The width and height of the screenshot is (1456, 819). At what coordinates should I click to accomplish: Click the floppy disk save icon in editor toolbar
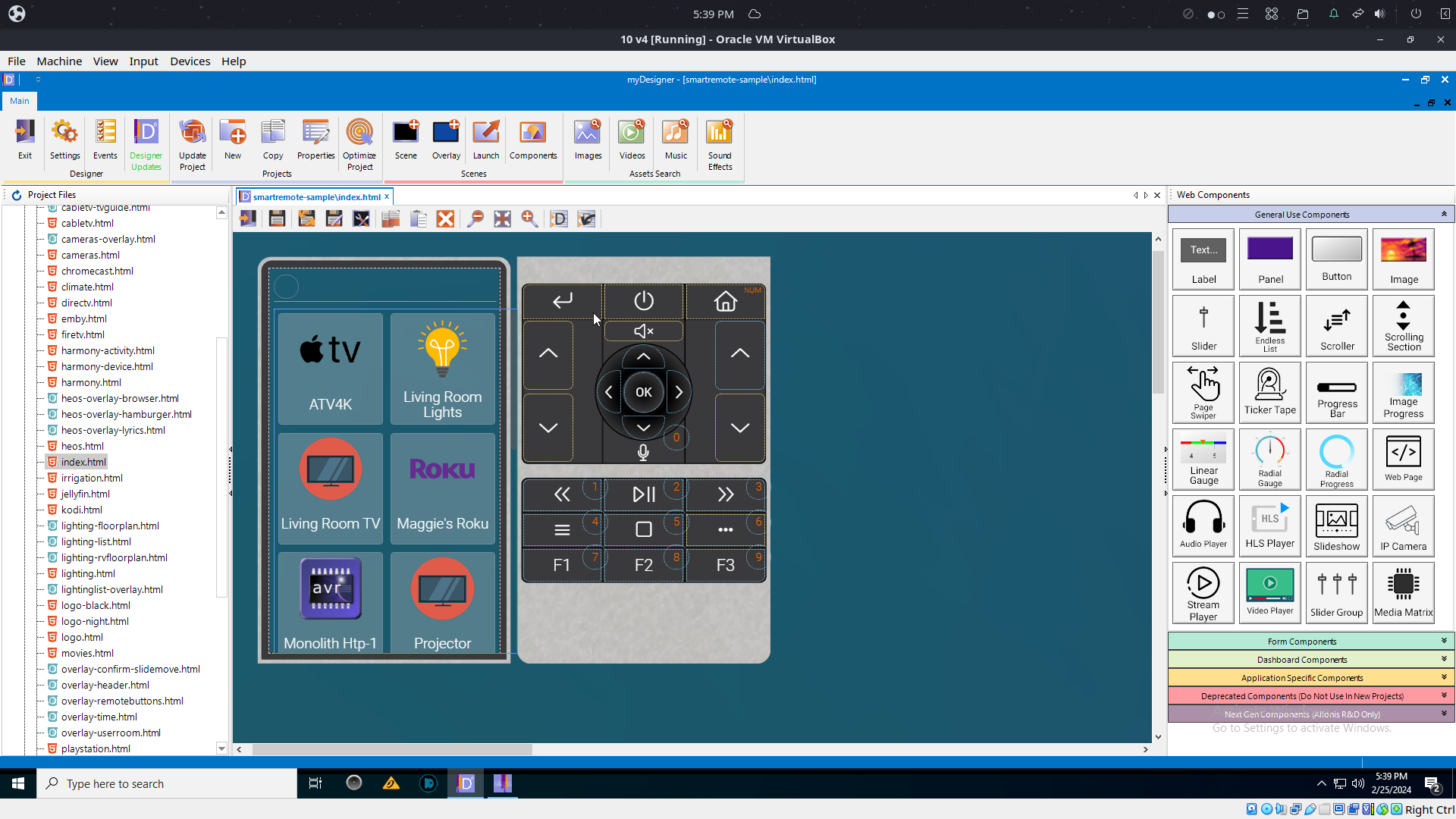click(277, 219)
